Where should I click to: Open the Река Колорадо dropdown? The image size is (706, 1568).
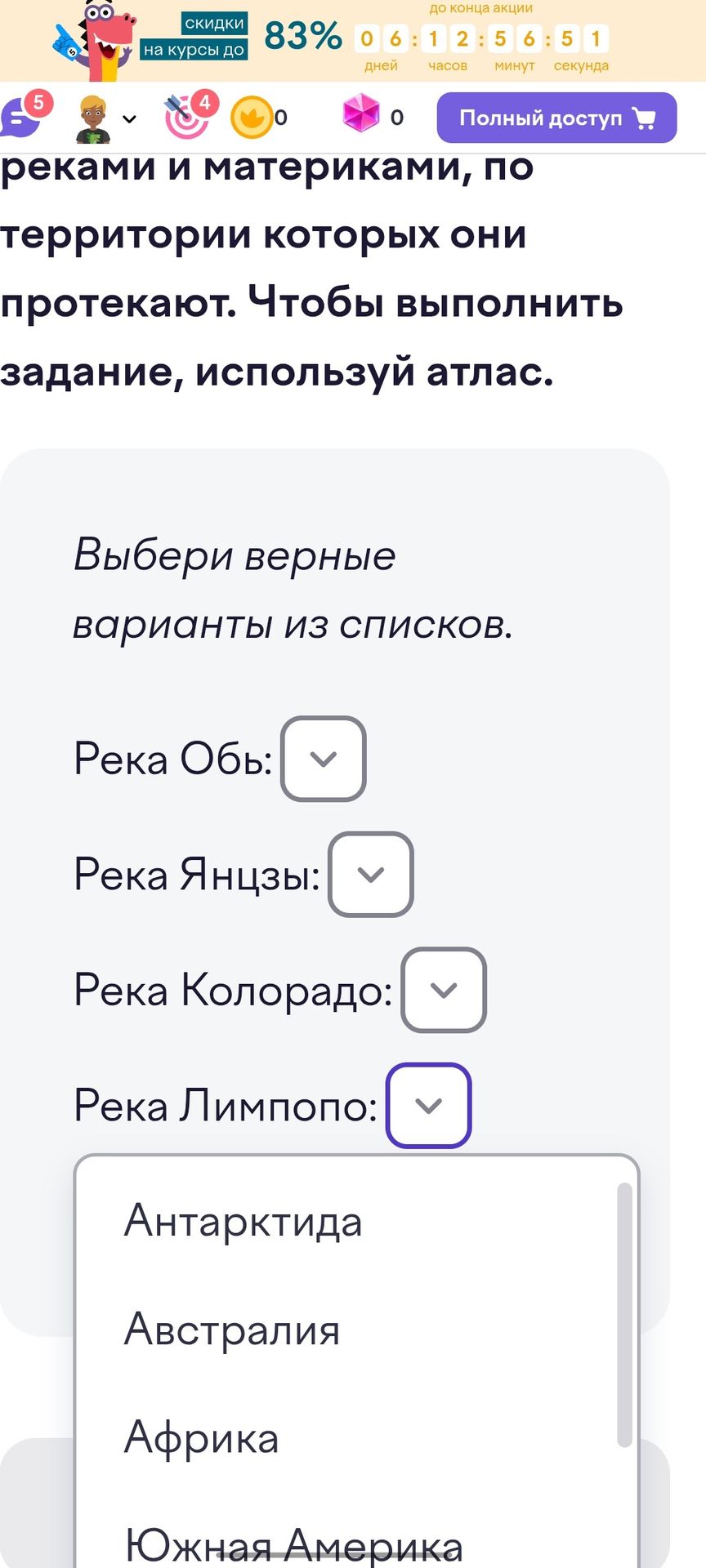[444, 990]
